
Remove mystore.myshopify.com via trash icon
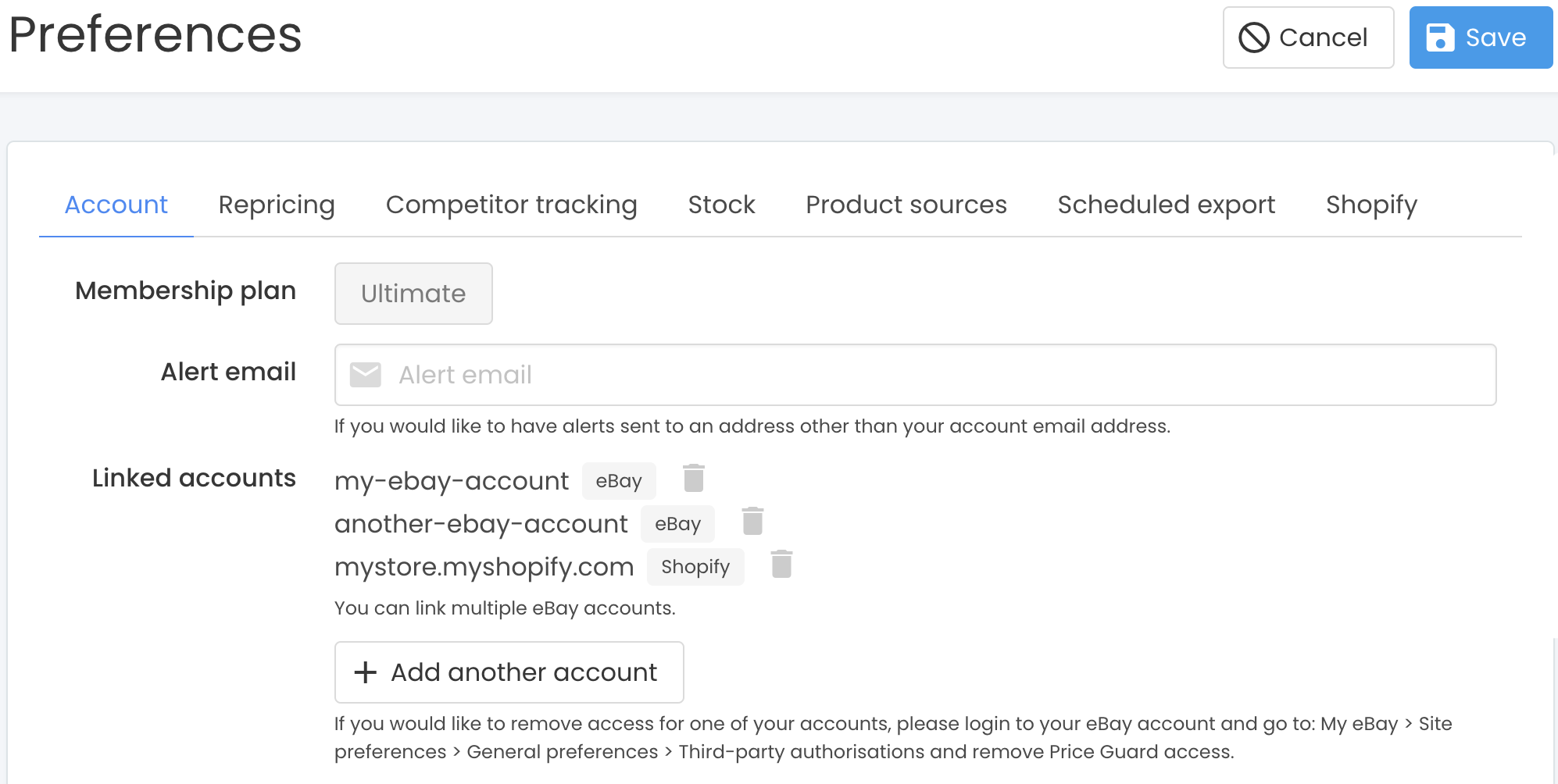[782, 564]
